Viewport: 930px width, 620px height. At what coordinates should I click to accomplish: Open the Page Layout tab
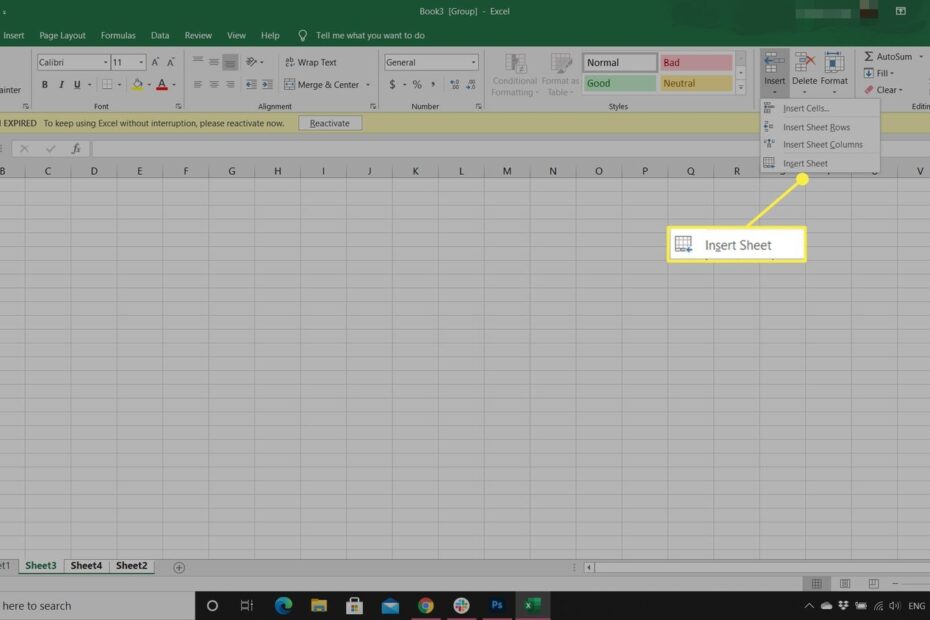[62, 36]
